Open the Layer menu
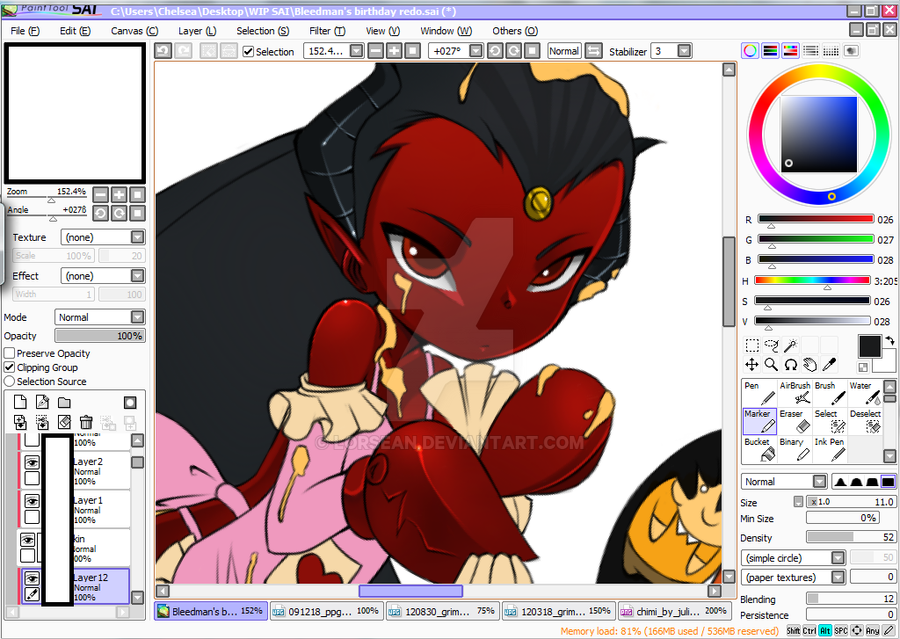Viewport: 900px width, 639px height. pyautogui.click(x=197, y=31)
